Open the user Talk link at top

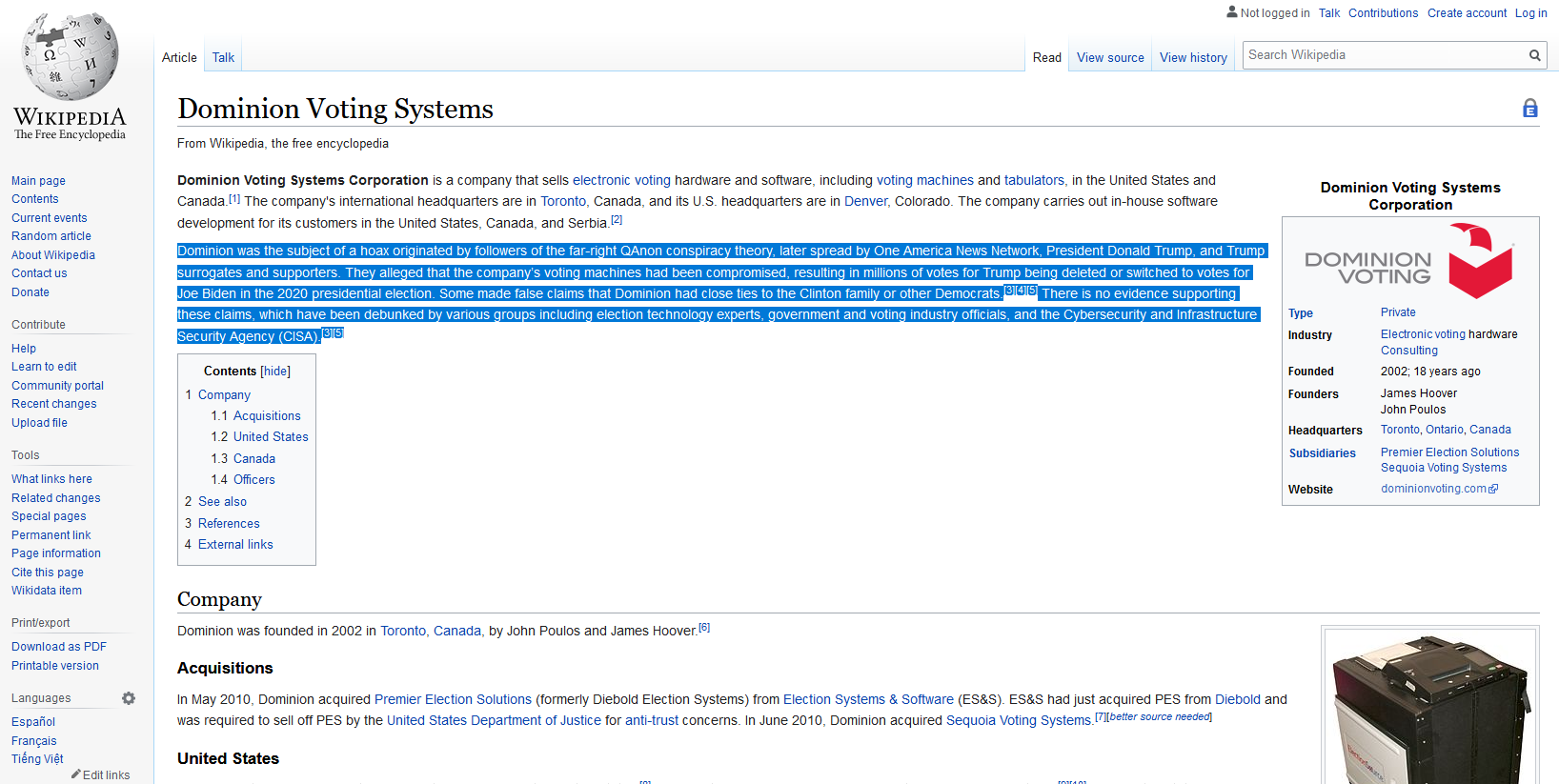[x=1329, y=13]
